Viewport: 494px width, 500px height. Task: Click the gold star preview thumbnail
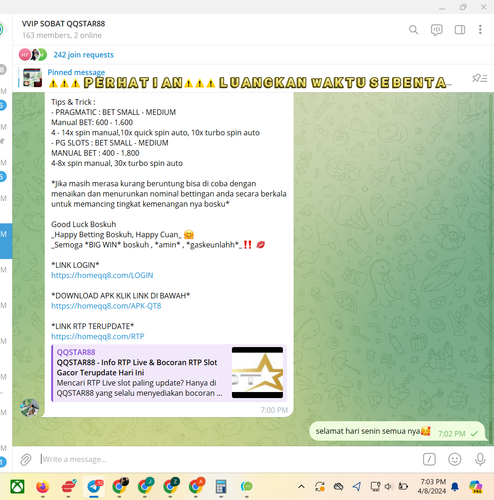[257, 372]
